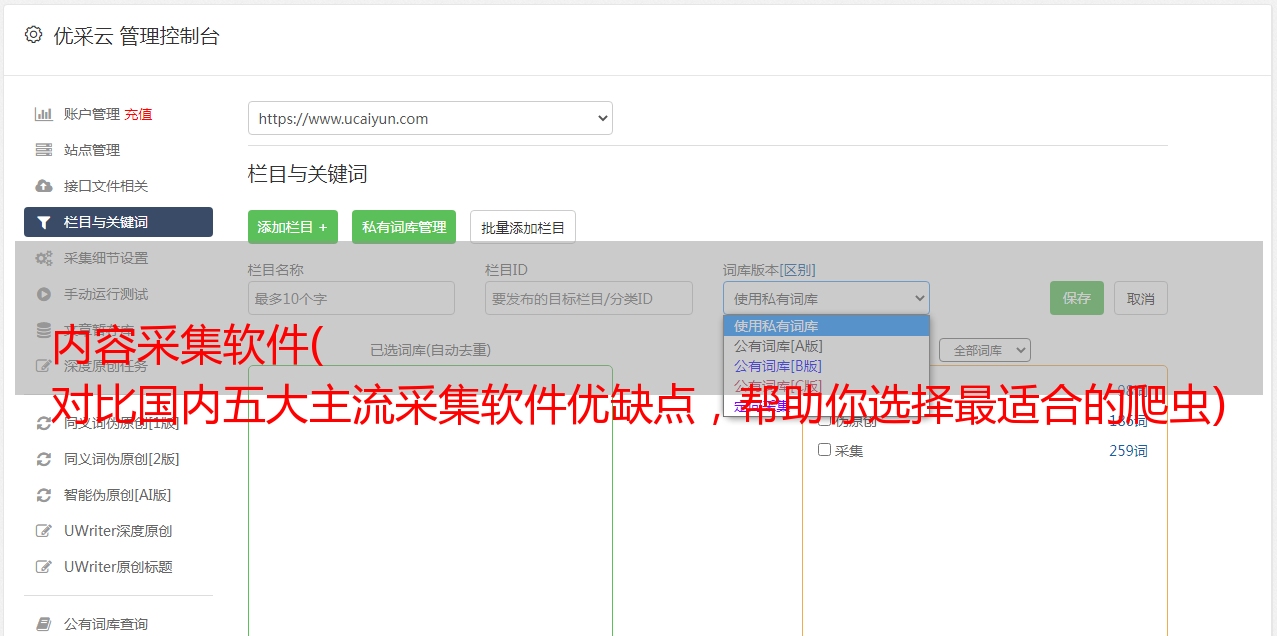The image size is (1277, 636).
Task: Go to 采集细节设置 in the sidebar
Action: (x=106, y=258)
